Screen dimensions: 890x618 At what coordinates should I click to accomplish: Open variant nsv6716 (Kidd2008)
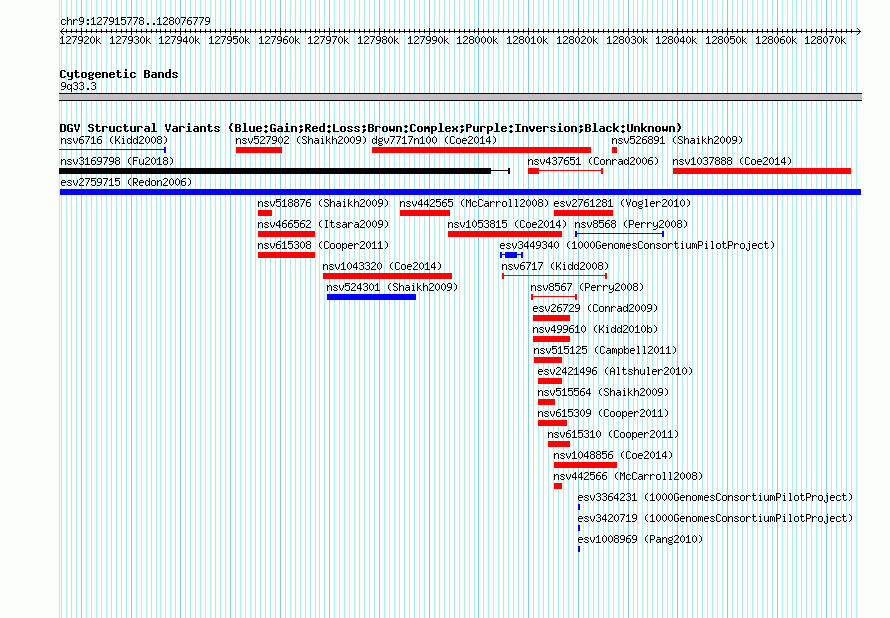click(114, 140)
